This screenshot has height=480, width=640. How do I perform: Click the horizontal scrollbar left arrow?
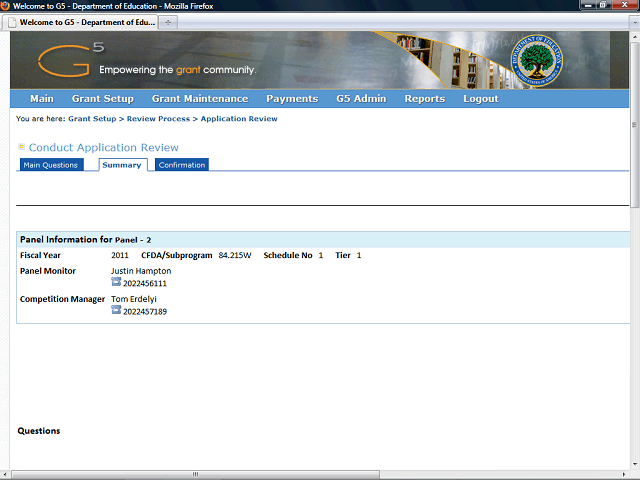[x=5, y=474]
